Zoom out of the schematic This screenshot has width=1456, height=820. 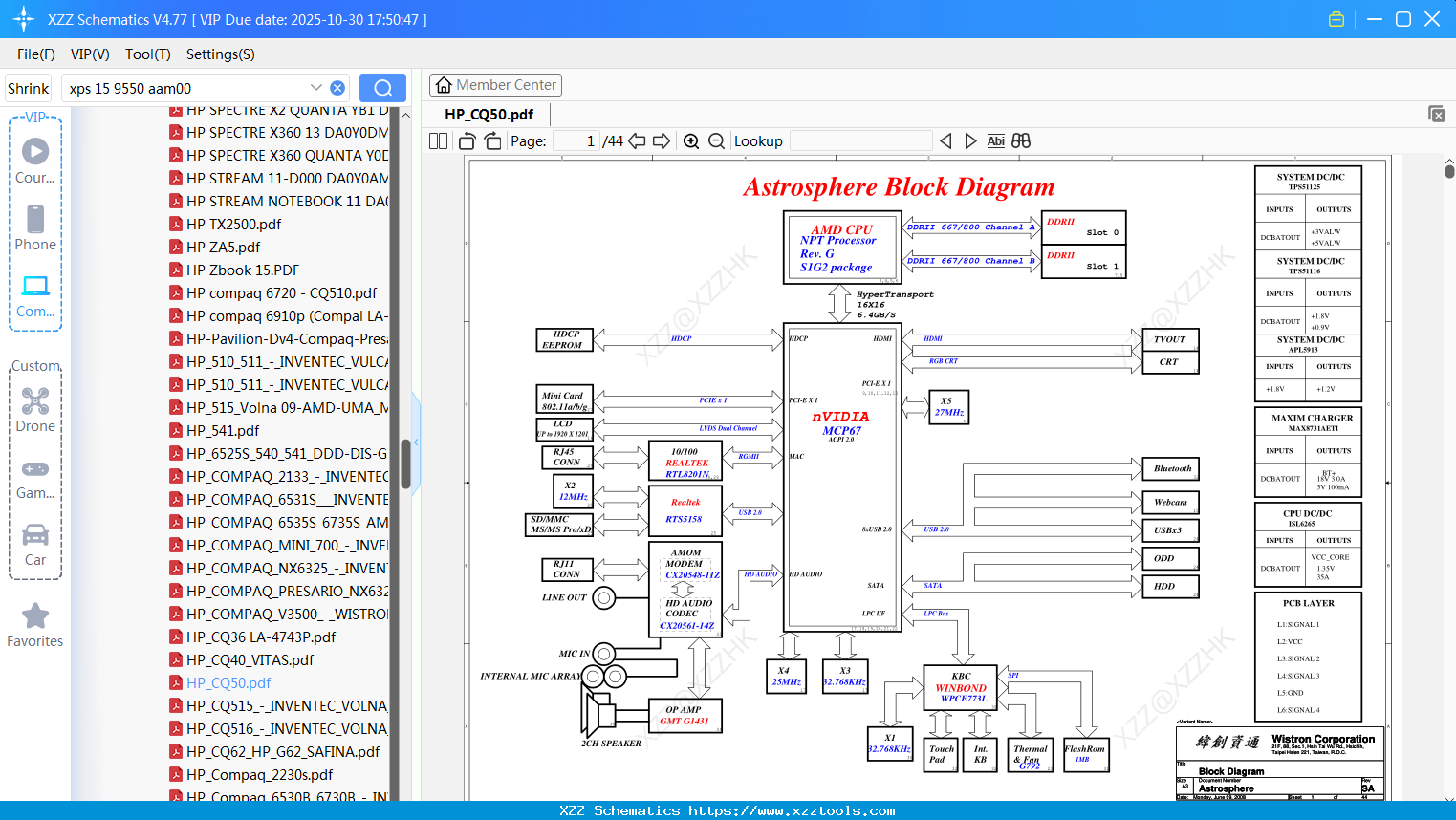[716, 140]
